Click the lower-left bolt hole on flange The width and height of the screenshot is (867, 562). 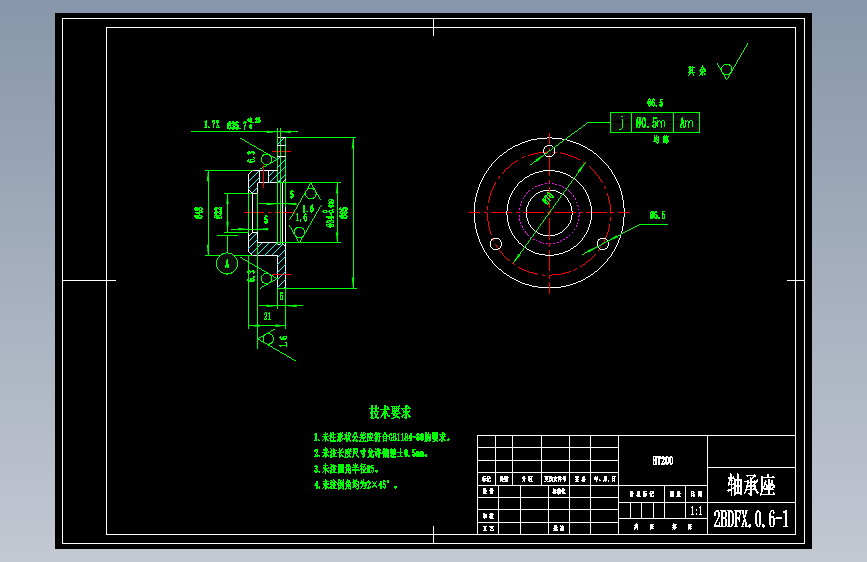pyautogui.click(x=496, y=243)
